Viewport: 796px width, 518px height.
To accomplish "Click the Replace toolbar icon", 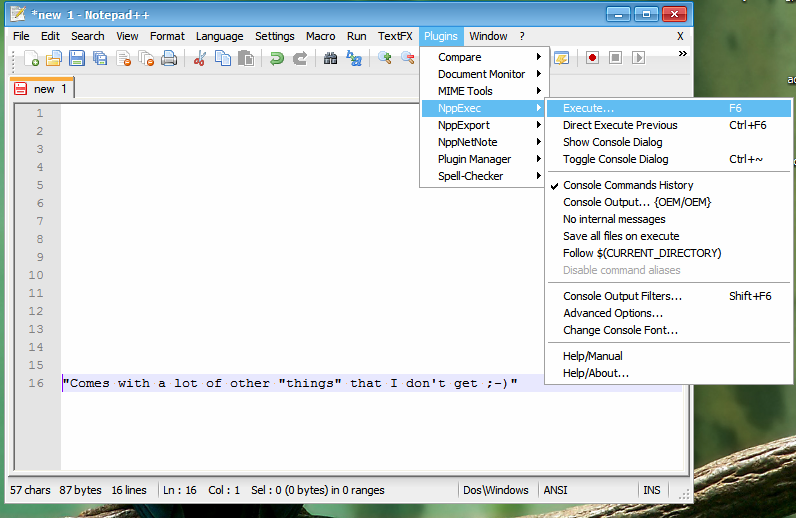I will [354, 58].
